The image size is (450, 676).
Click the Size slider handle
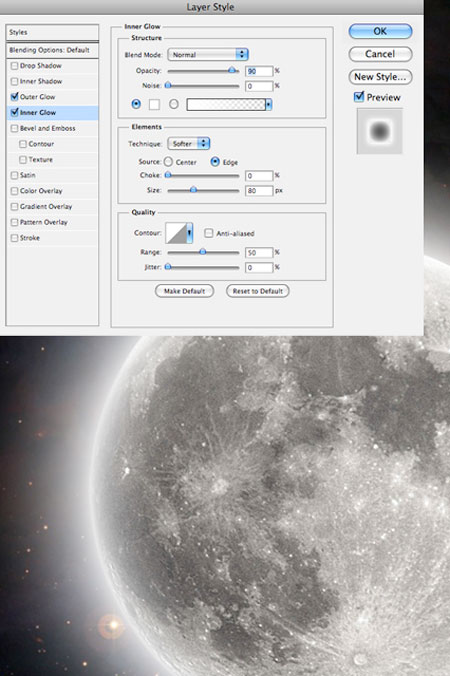point(194,190)
